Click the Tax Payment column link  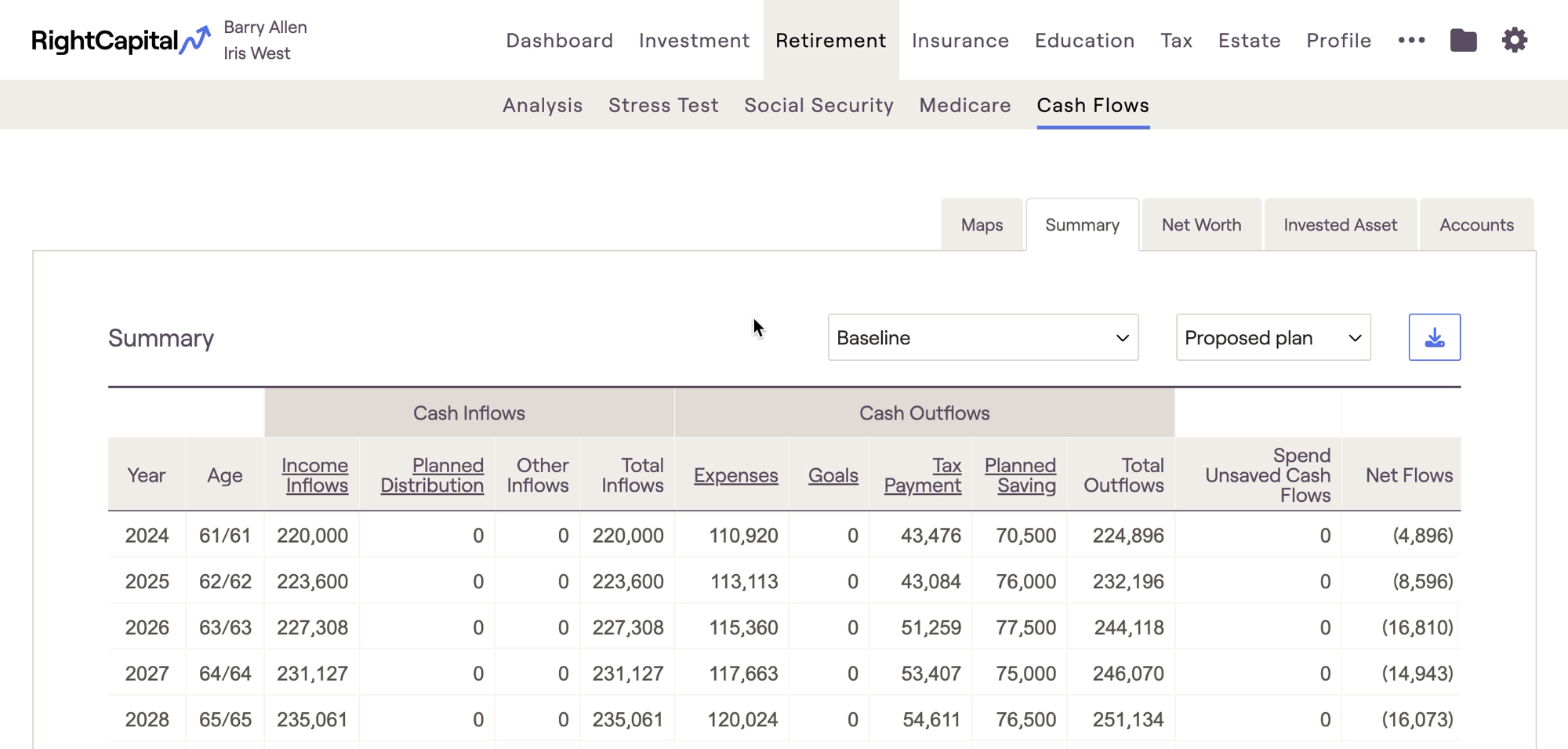tap(923, 475)
